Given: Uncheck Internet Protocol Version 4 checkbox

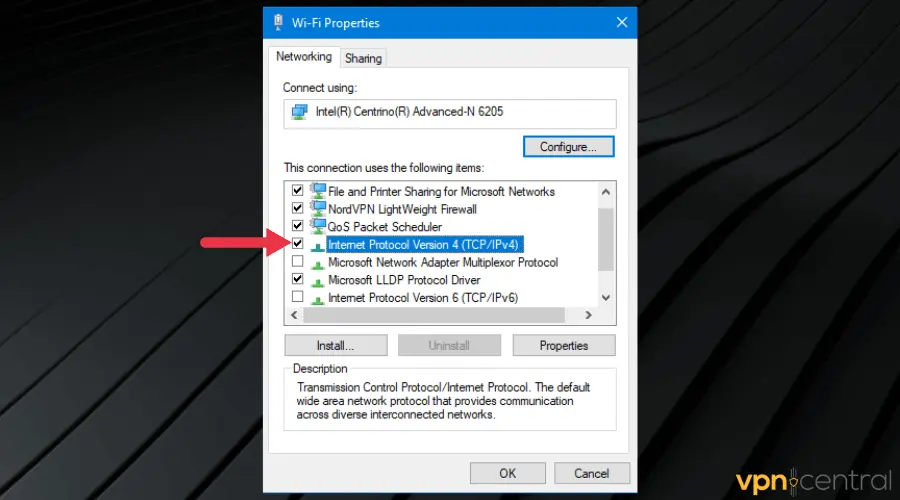Looking at the screenshot, I should point(297,244).
